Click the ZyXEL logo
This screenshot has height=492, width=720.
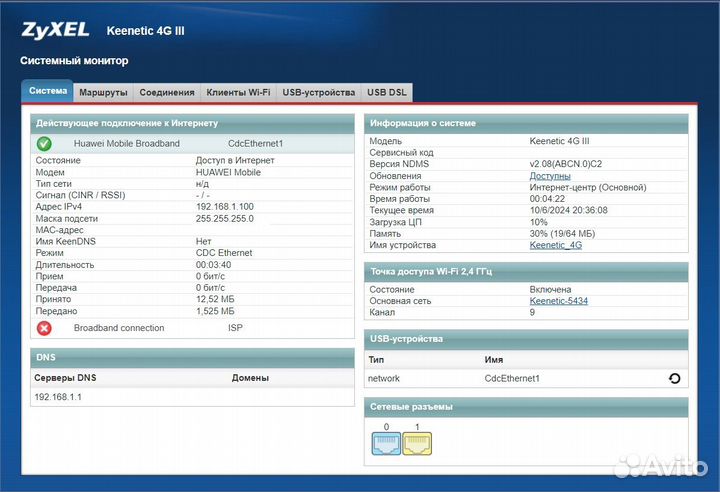click(x=58, y=30)
